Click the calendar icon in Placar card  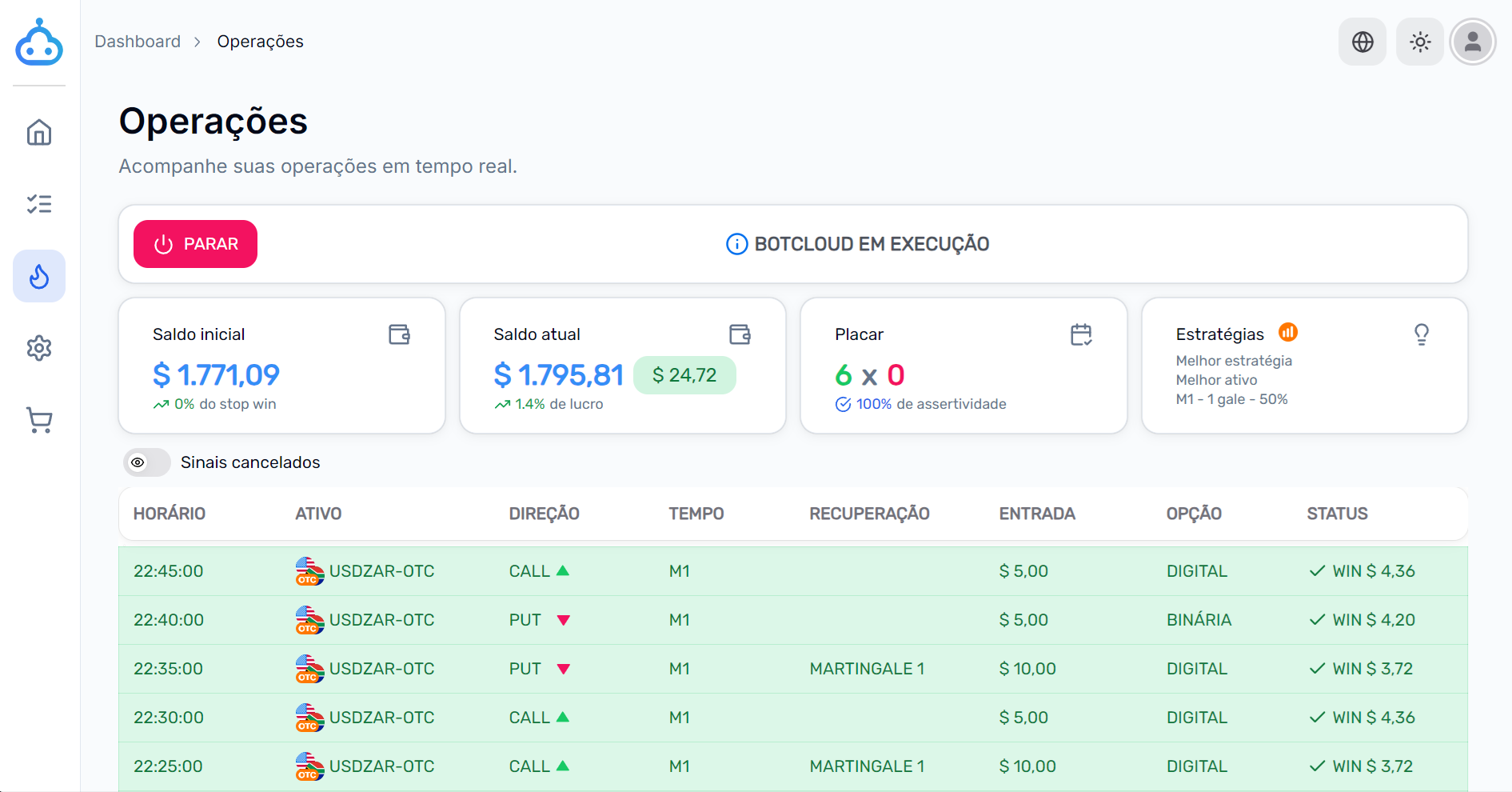tap(1081, 334)
